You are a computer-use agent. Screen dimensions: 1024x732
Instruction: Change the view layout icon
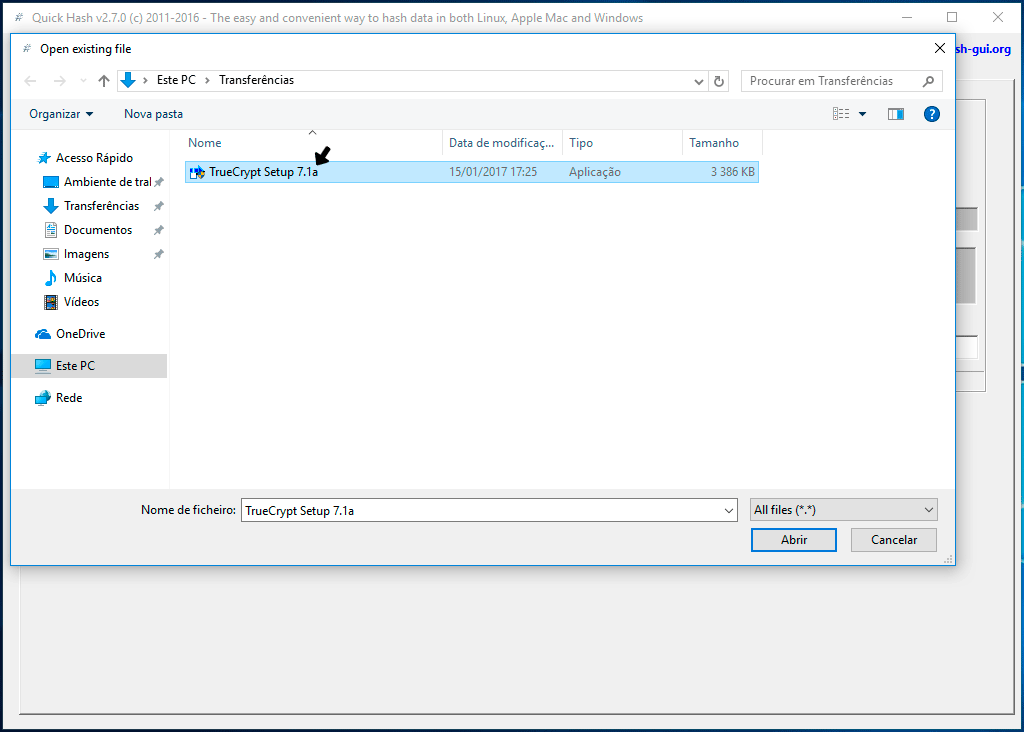[x=841, y=114]
